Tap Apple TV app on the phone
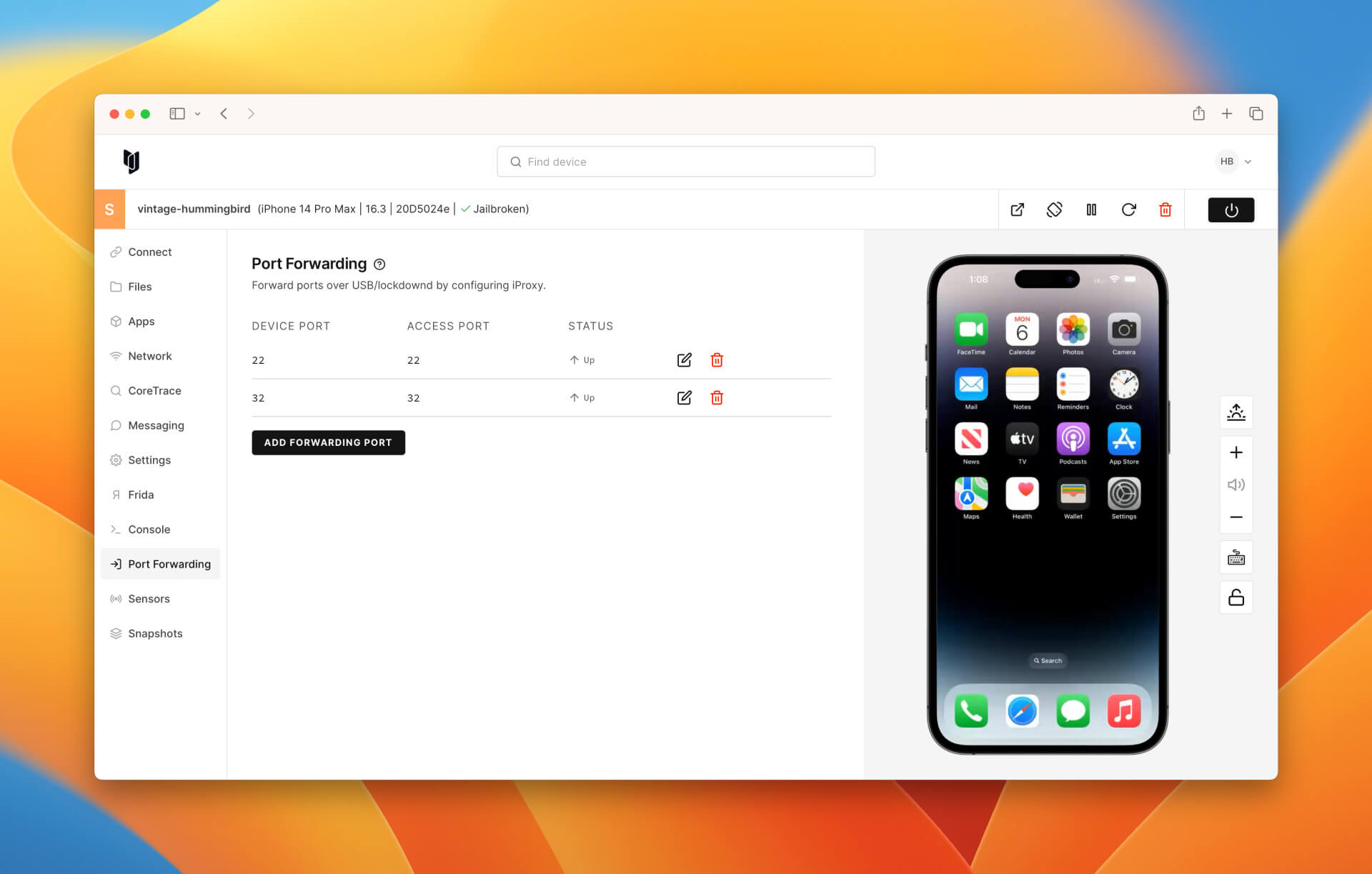1372x874 pixels. tap(1022, 439)
